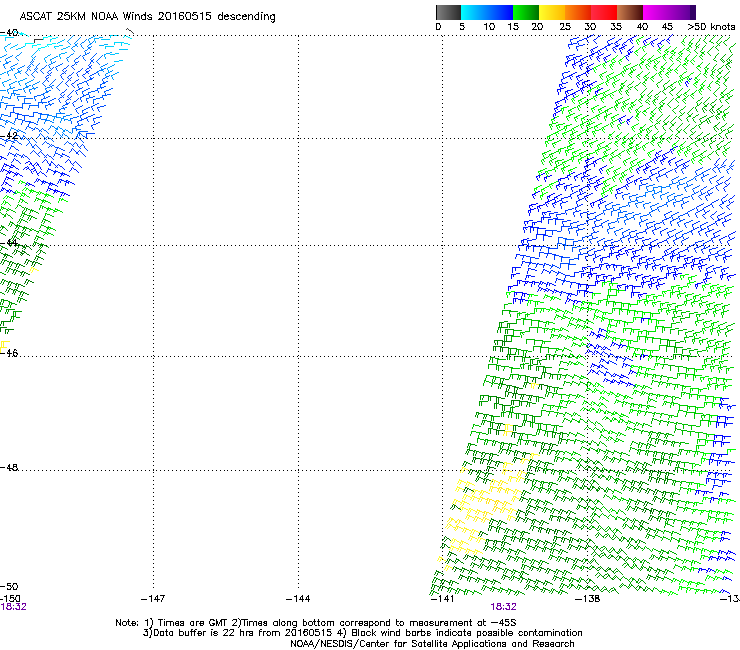Click the note about black wind barbs contamination
The width and height of the screenshot is (740, 650).
click(460, 633)
